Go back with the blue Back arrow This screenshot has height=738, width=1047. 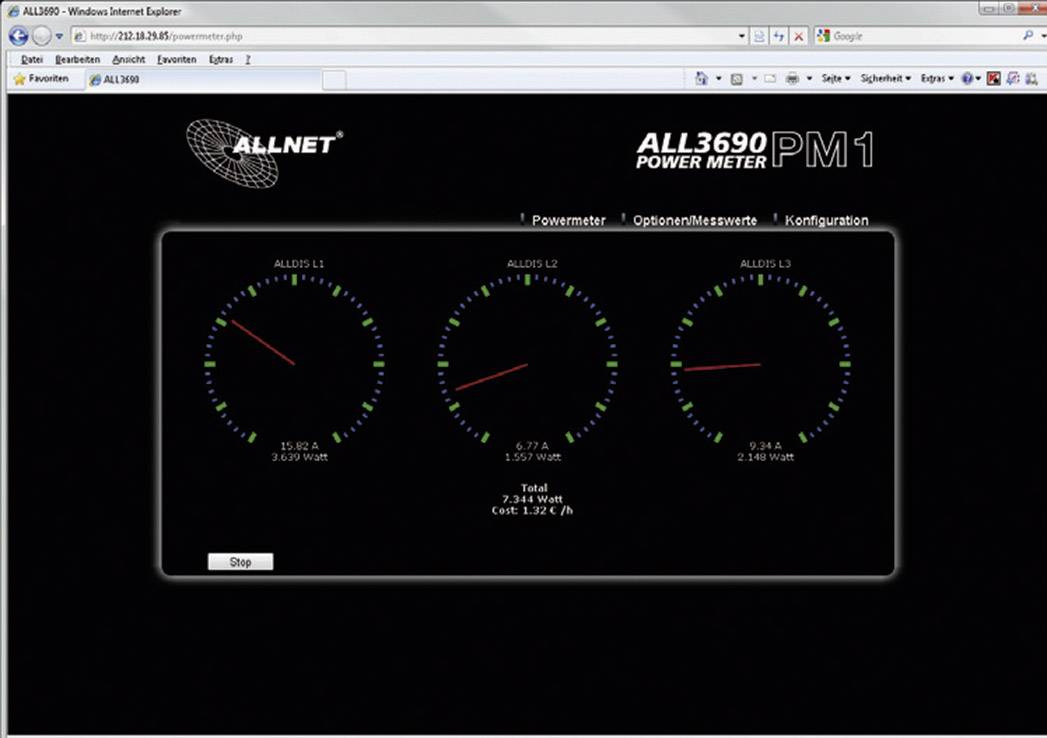19,35
